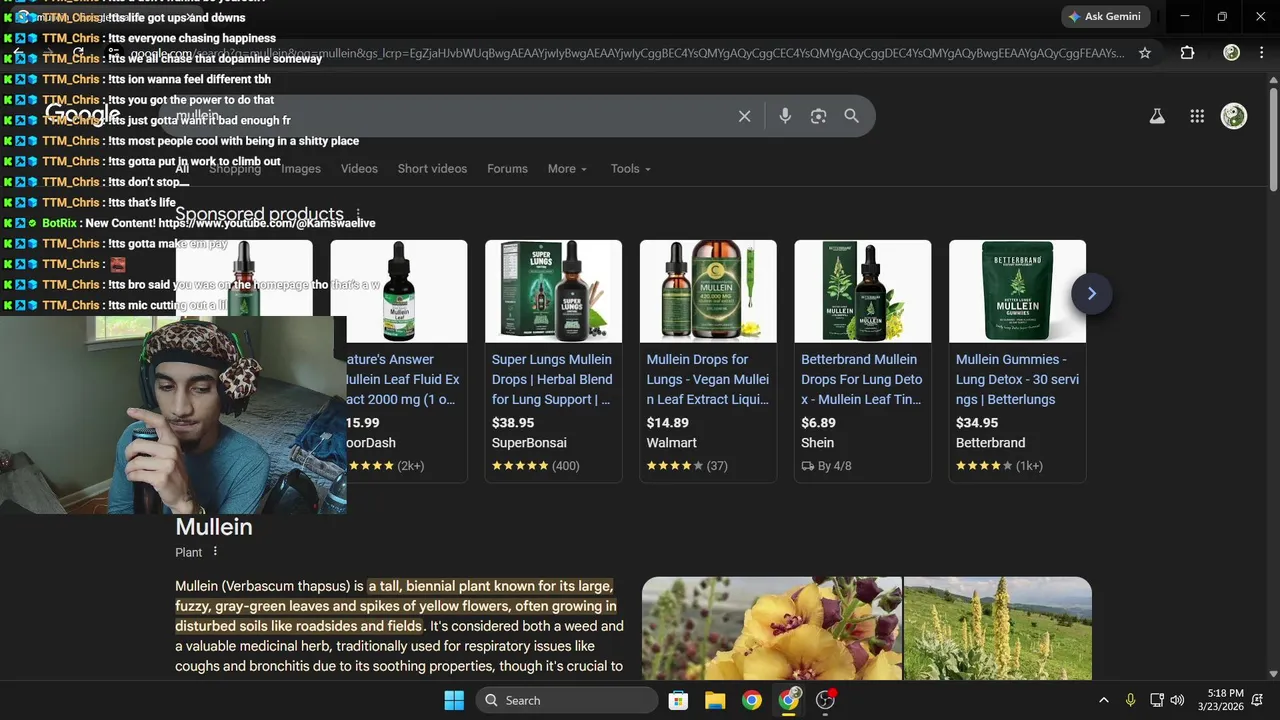Open Microsoft Store from the taskbar
The height and width of the screenshot is (720, 1280).
(x=678, y=700)
